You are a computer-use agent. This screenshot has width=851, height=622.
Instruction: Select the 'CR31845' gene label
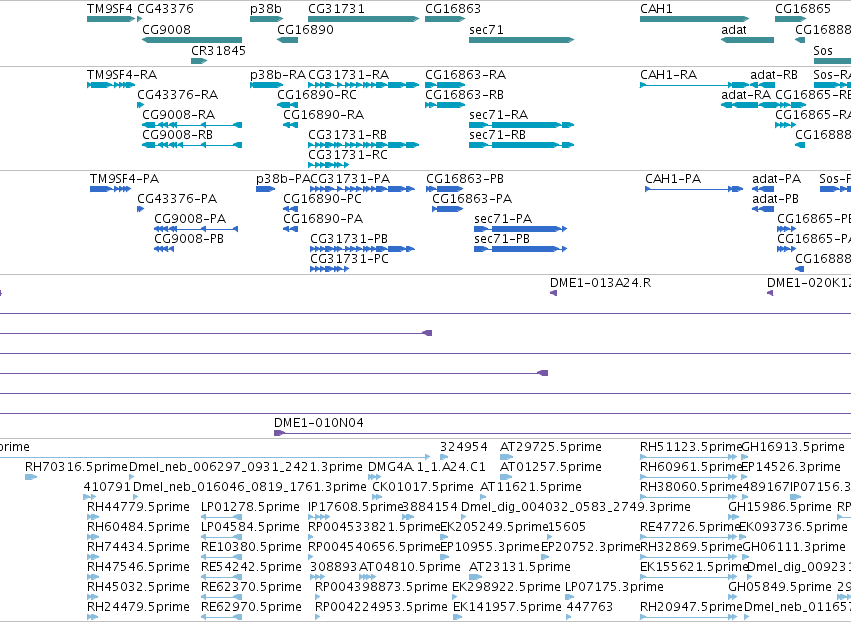(x=219, y=50)
